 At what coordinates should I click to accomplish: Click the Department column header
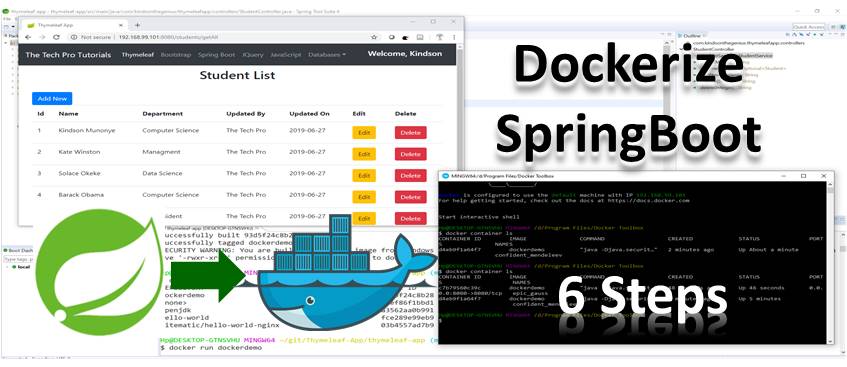click(x=163, y=114)
